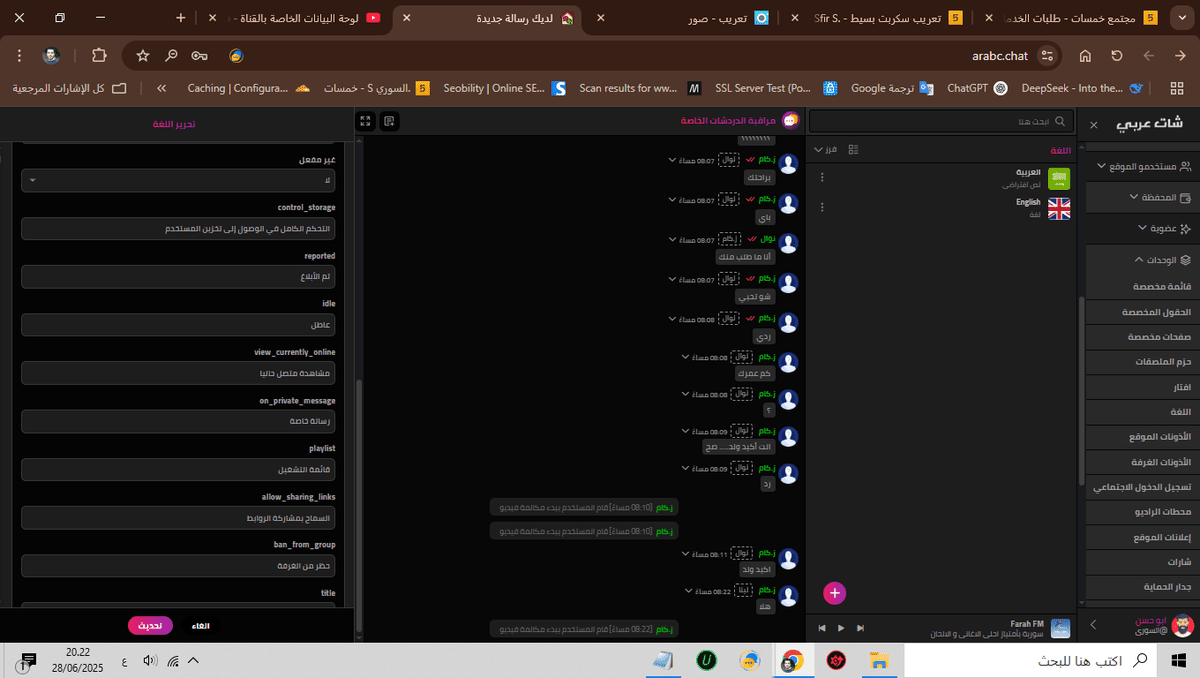Click the pink plus add-language button
1200x678 pixels.
(835, 593)
